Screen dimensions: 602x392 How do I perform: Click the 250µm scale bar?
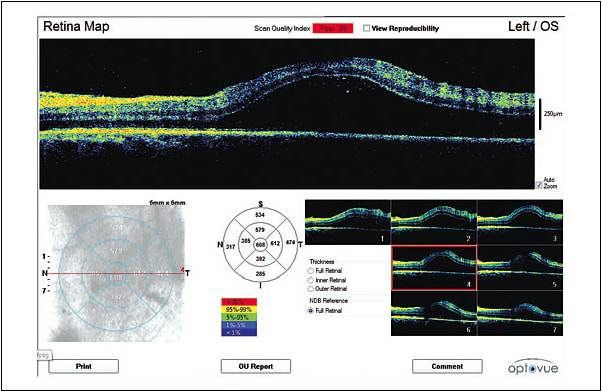(x=540, y=114)
